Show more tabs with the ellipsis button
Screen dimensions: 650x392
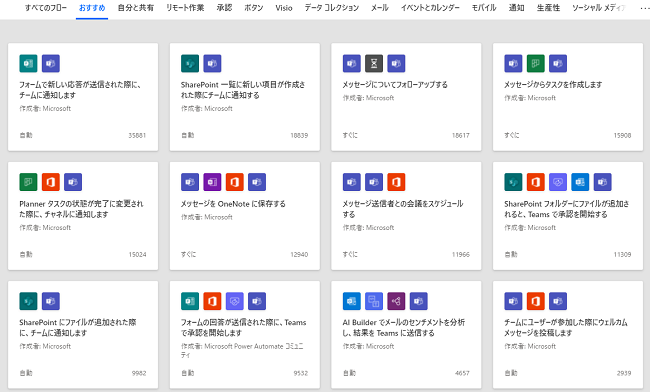point(645,8)
